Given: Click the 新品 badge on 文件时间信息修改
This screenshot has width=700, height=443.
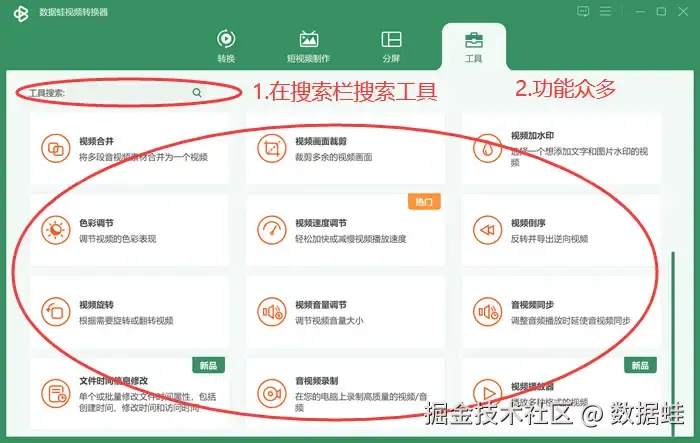Looking at the screenshot, I should coord(208,365).
